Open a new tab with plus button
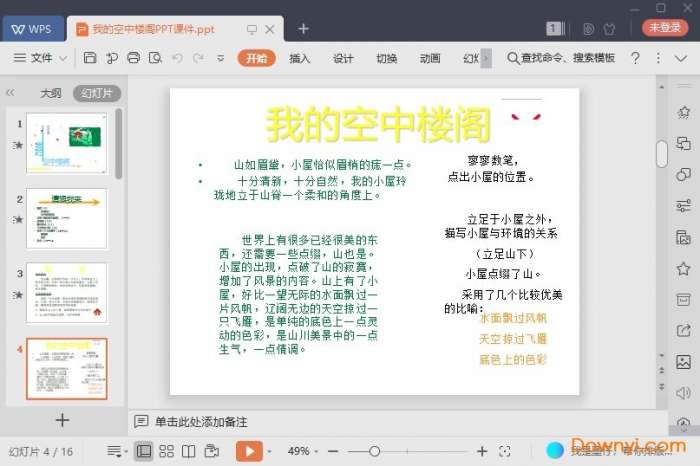The image size is (700, 466). tap(304, 29)
